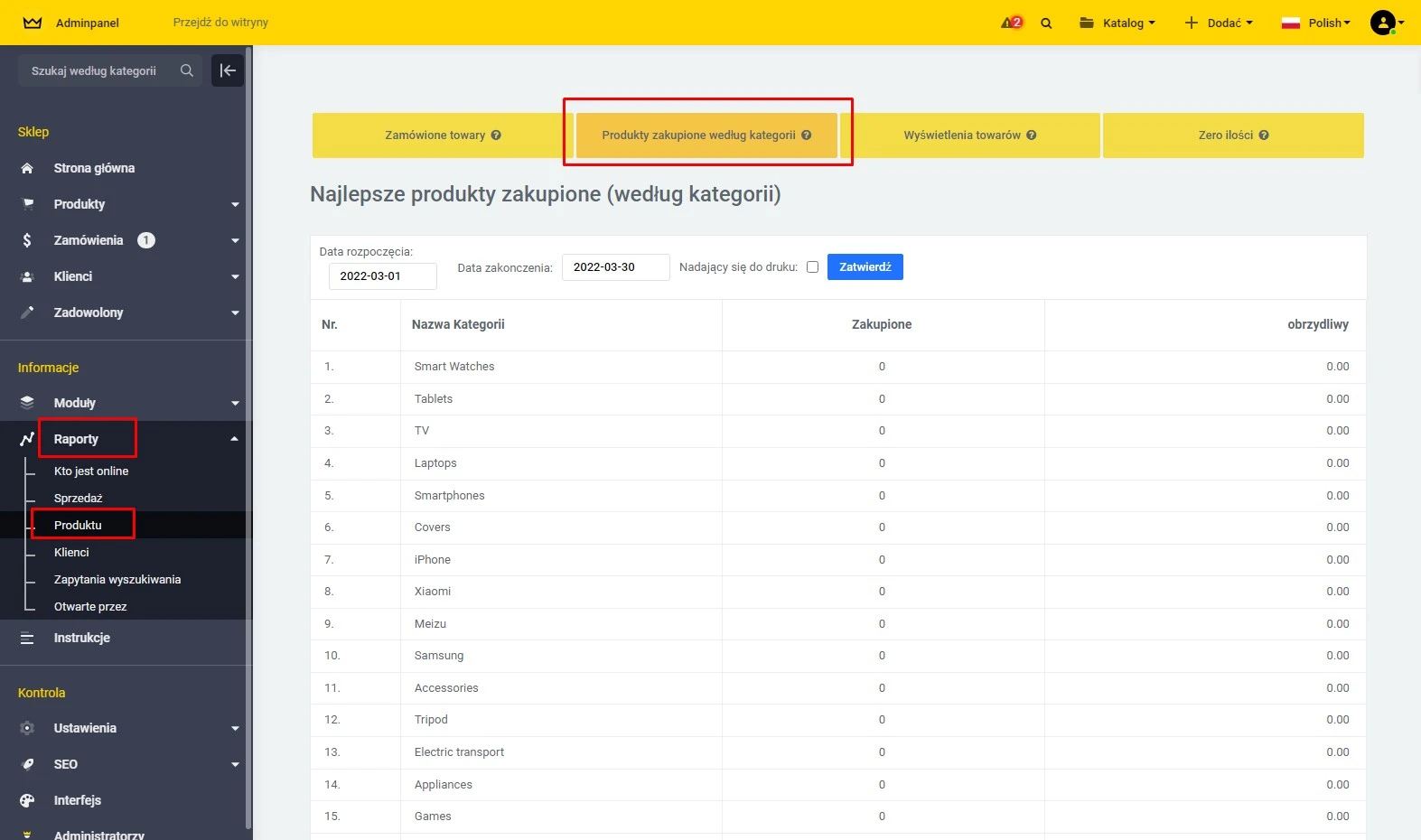
Task: Click the flag icon beside Produkty
Action: [27, 204]
